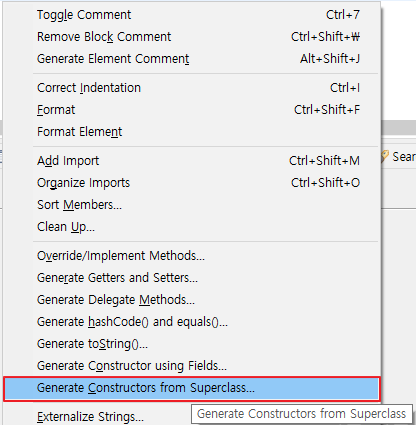Image resolution: width=416 pixels, height=425 pixels.
Task: Choose Generate Getters and Setters
Action: [x=192, y=278]
